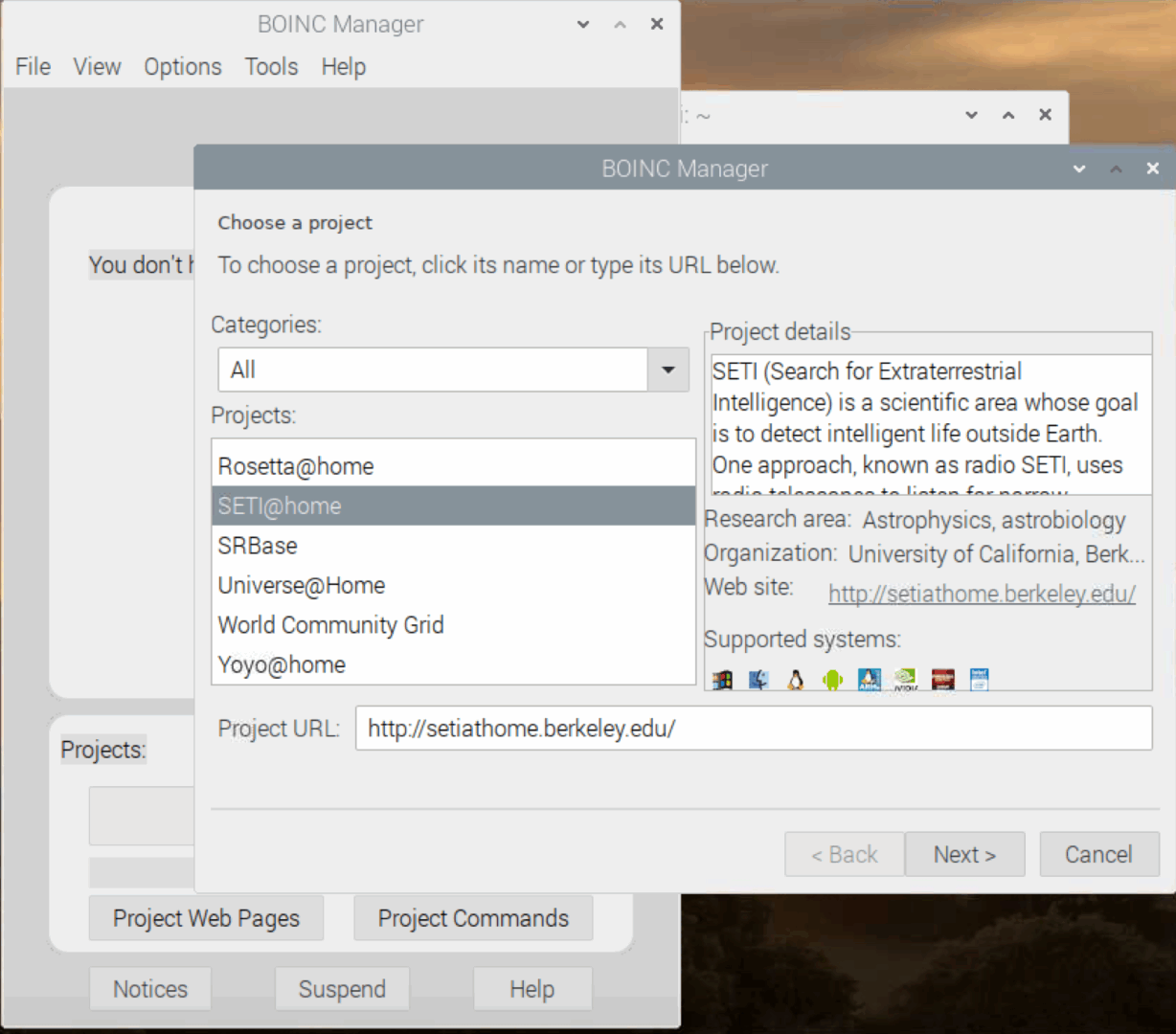The width and height of the screenshot is (1176, 1034).
Task: Open the Categories dropdown showing All
Action: 667,370
